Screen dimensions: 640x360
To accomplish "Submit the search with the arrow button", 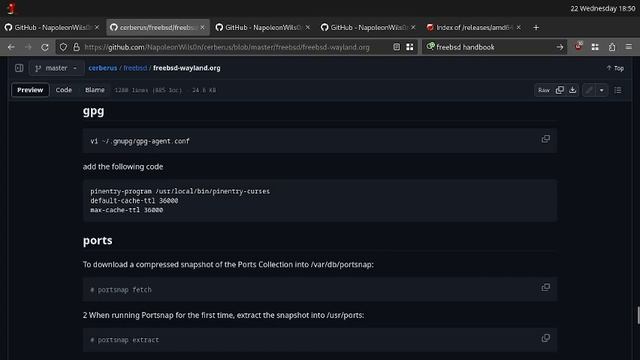I will coord(560,47).
